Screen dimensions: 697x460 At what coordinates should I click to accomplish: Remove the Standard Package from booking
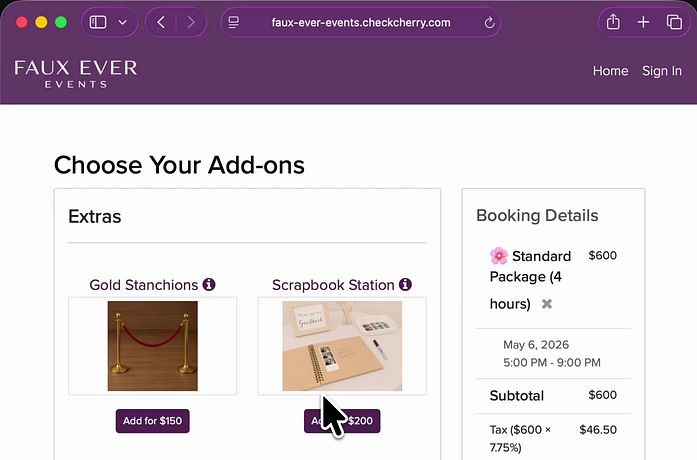(547, 304)
